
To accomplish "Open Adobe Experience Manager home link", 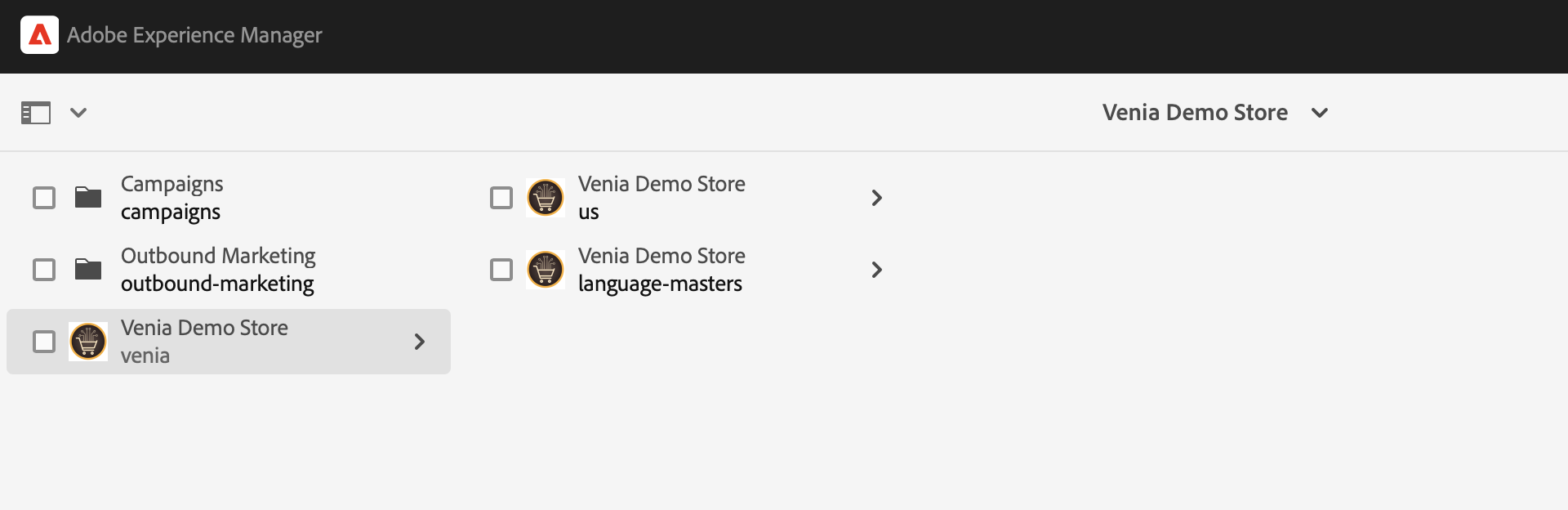I will click(194, 35).
